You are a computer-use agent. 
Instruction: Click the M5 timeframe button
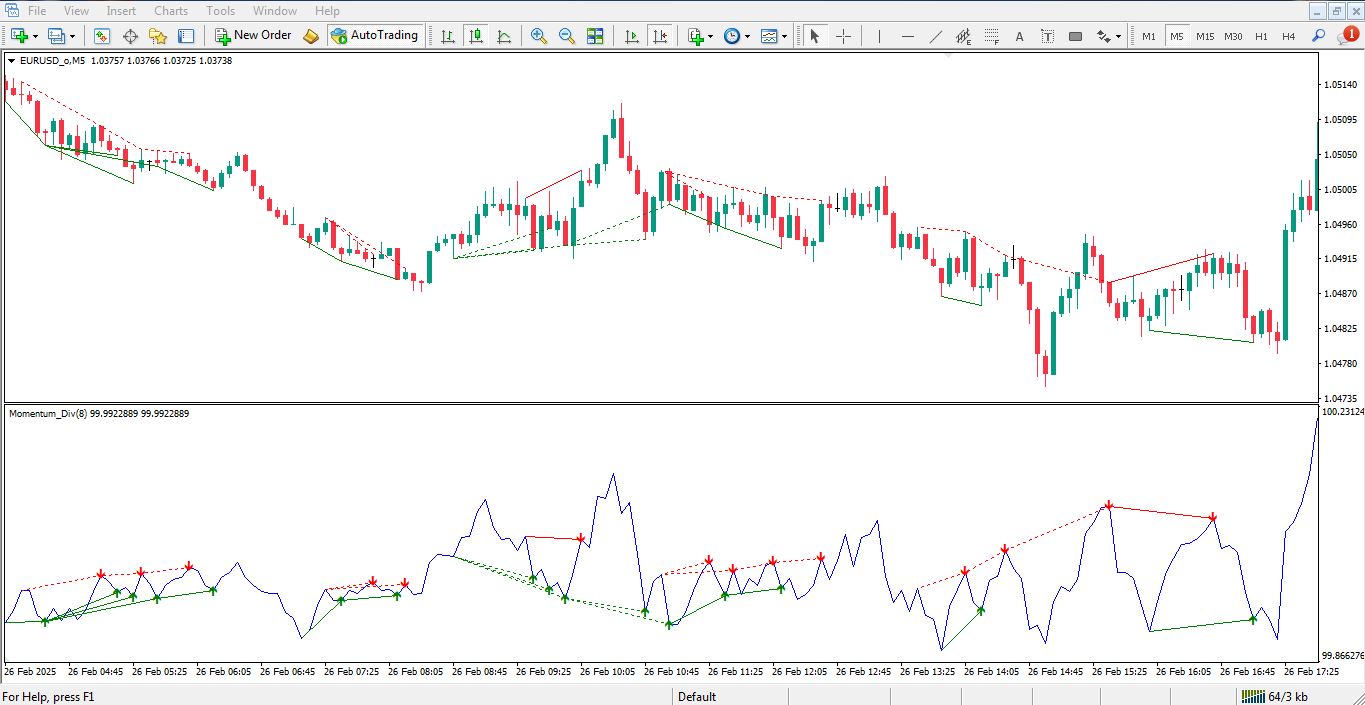(1177, 36)
